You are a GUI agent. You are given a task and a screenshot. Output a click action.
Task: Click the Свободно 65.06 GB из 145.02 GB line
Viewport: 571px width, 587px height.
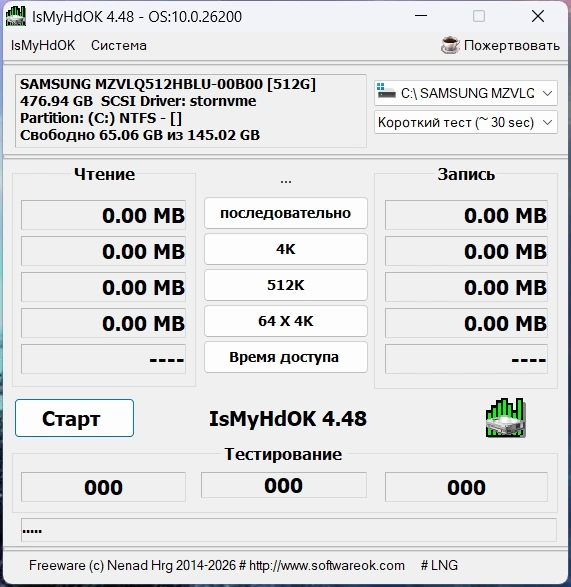[140, 135]
